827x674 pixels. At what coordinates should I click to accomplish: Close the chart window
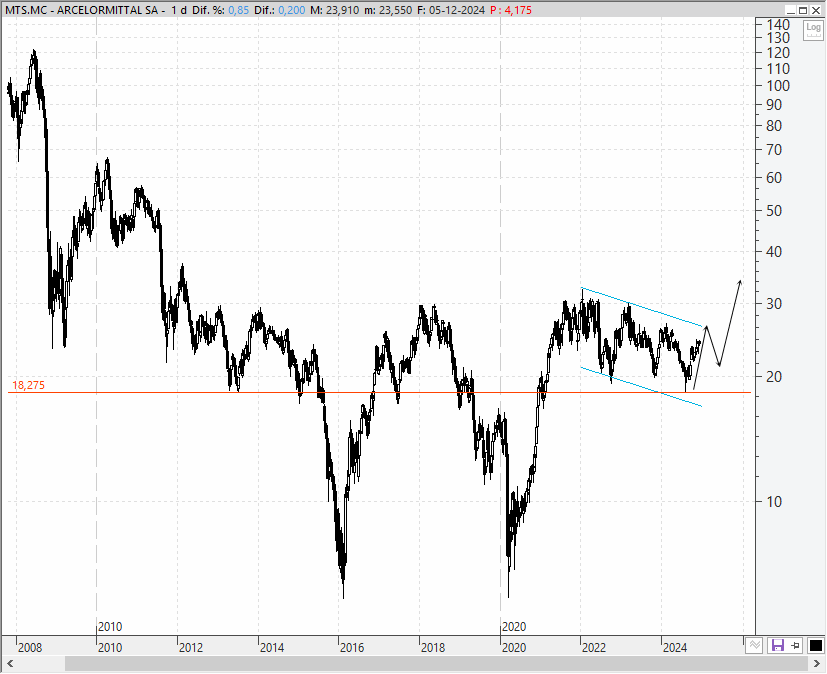[815, 10]
